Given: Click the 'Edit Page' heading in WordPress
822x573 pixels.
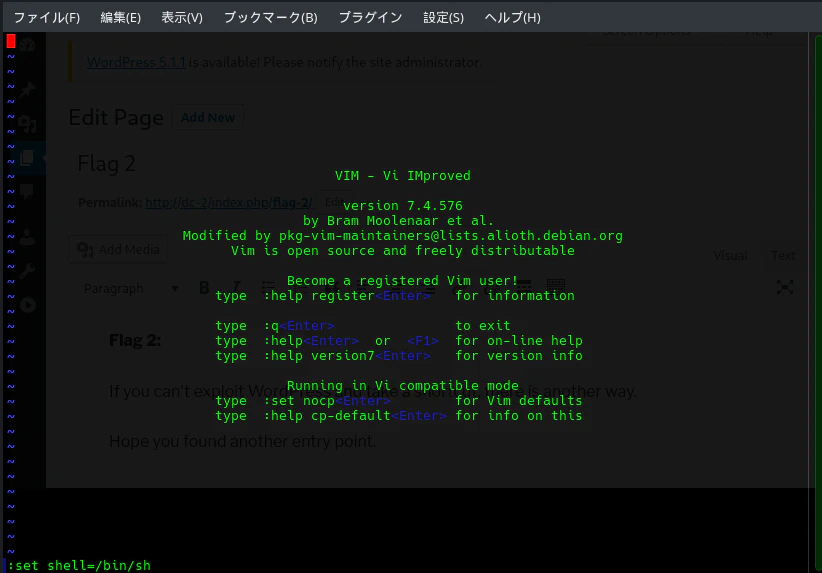Looking at the screenshot, I should (x=116, y=117).
